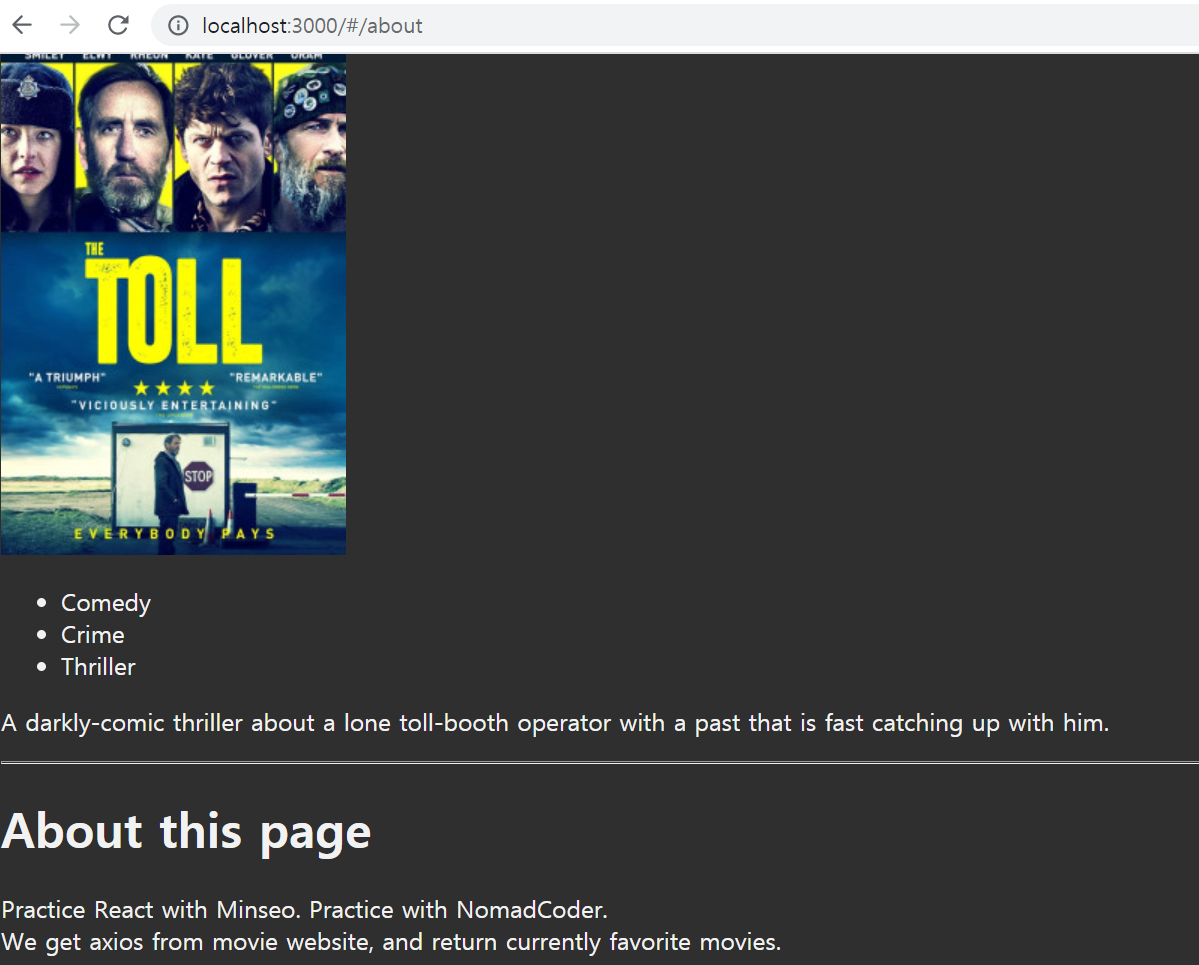The image size is (1199, 965).
Task: Click The Toll movie poster image
Action: [174, 304]
